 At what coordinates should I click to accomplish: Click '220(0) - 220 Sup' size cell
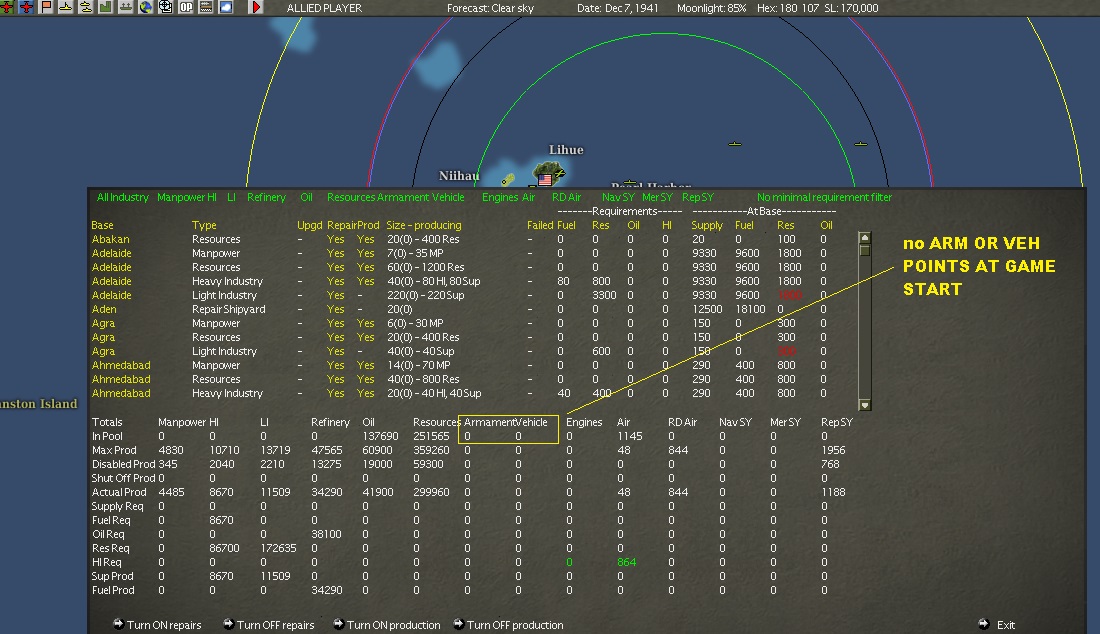coord(426,295)
